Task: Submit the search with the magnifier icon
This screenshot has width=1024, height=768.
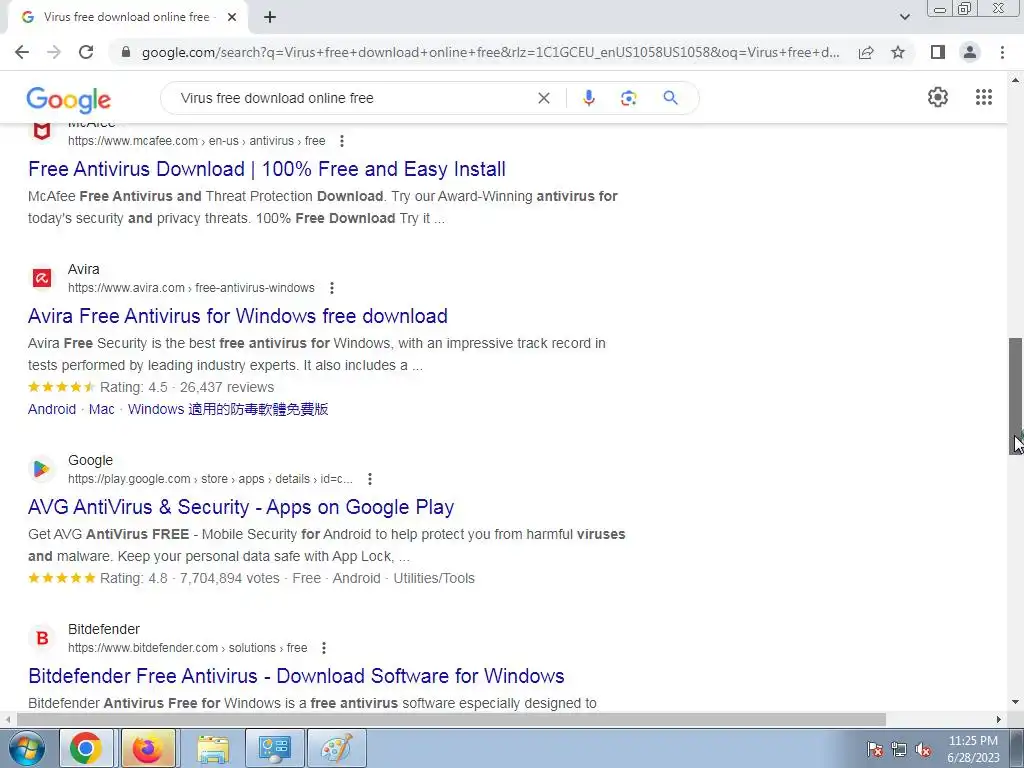Action: [670, 98]
